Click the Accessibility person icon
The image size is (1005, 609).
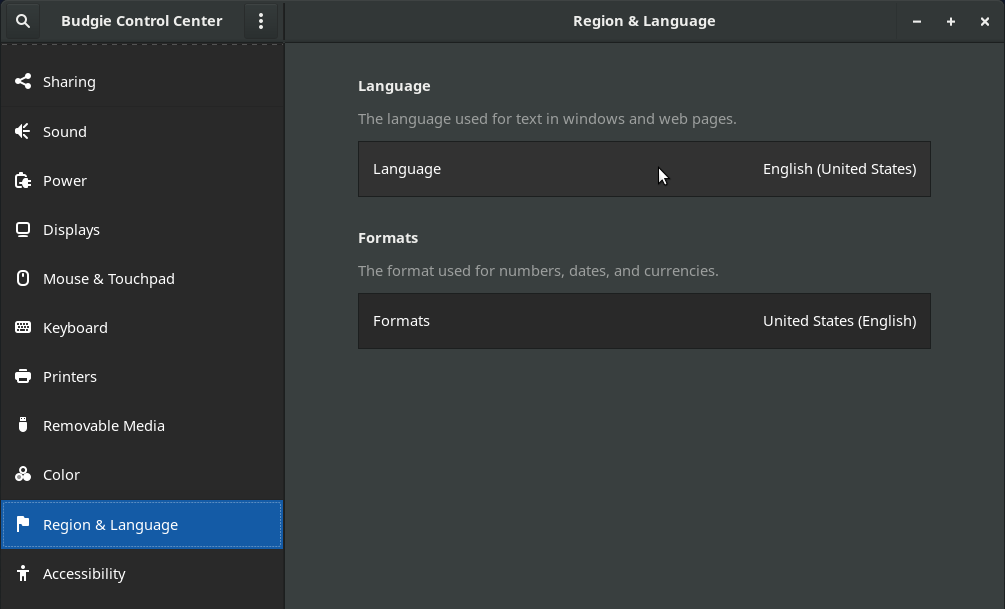(23, 574)
